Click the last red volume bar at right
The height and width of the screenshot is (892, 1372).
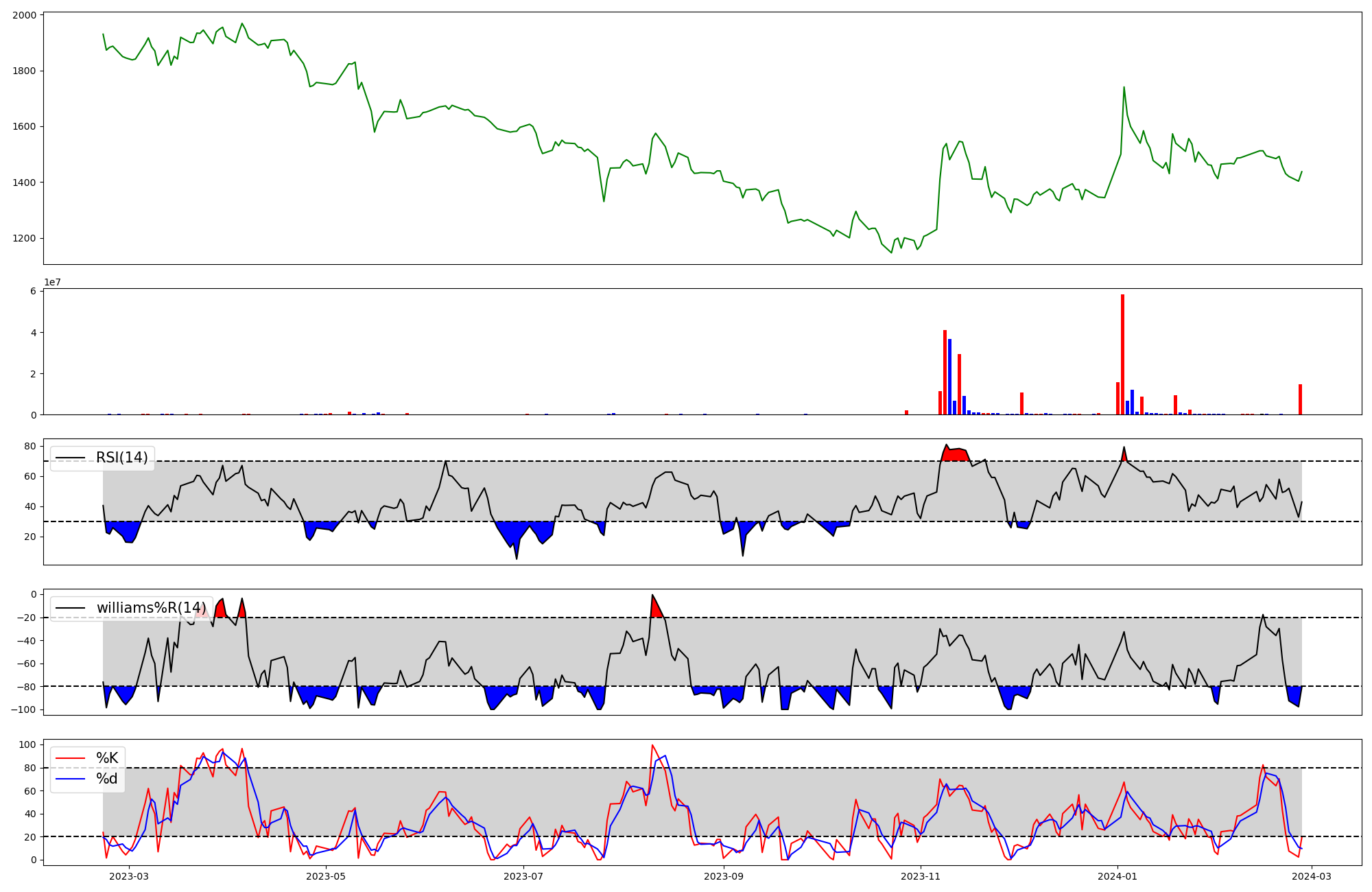coord(1300,400)
